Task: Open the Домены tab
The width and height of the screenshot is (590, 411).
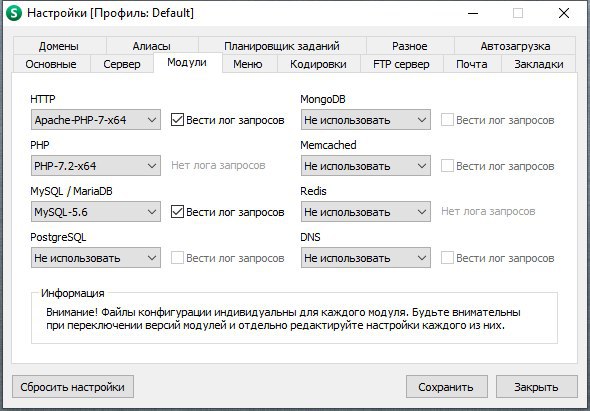Action: pyautogui.click(x=59, y=46)
